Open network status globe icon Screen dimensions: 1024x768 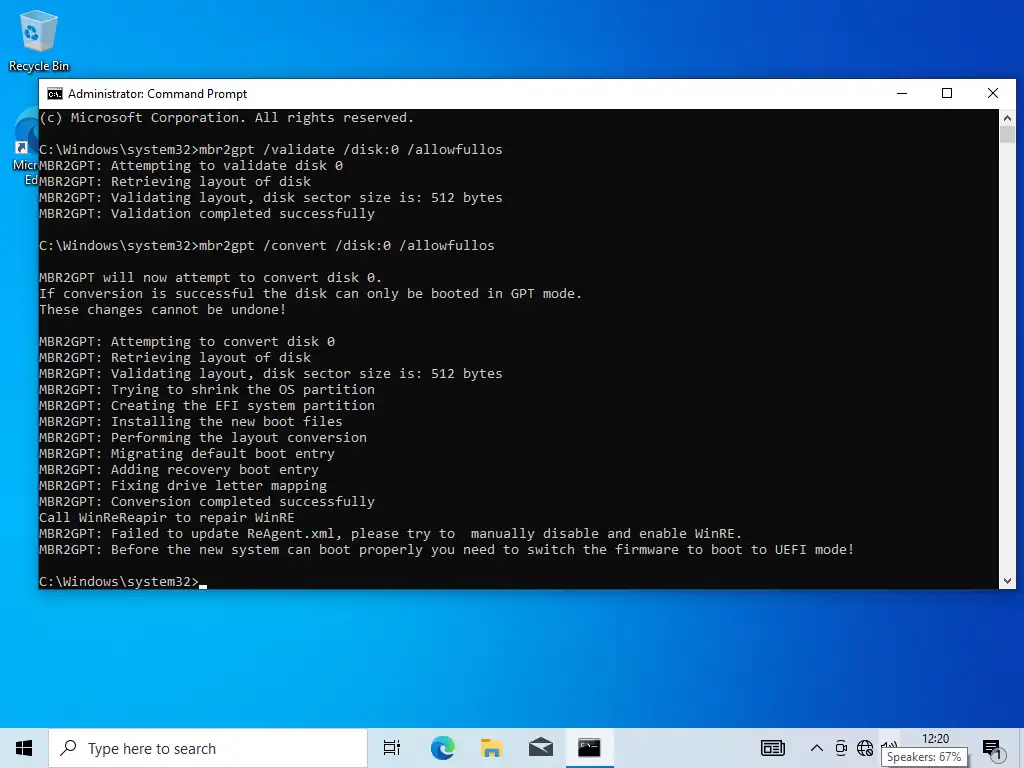click(x=865, y=748)
